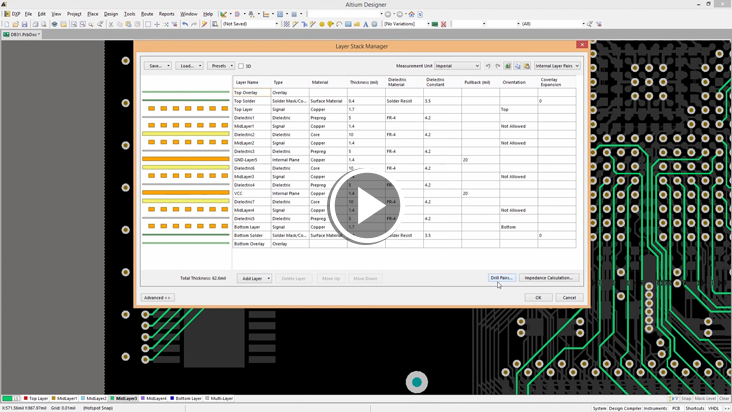
Task: Click the open folder icon in toolbar
Action: (x=15, y=24)
